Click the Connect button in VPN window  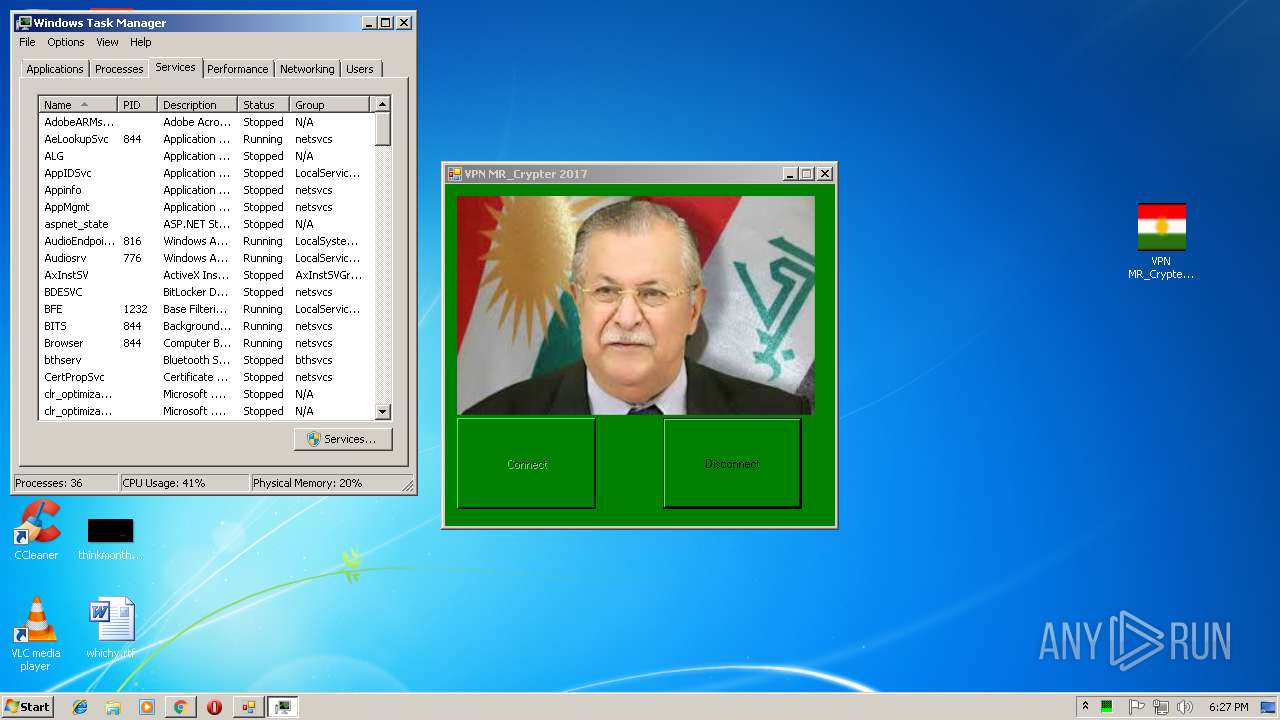pyautogui.click(x=526, y=463)
